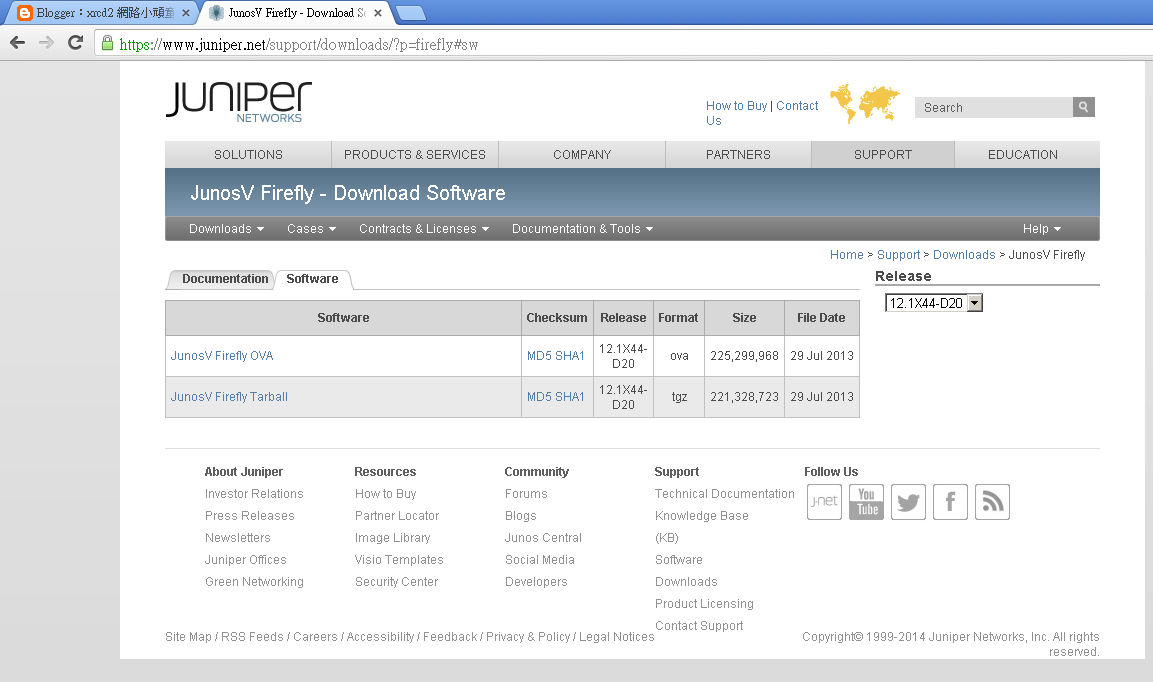Open Visio Templates footer link
The height and width of the screenshot is (682, 1153).
399,560
